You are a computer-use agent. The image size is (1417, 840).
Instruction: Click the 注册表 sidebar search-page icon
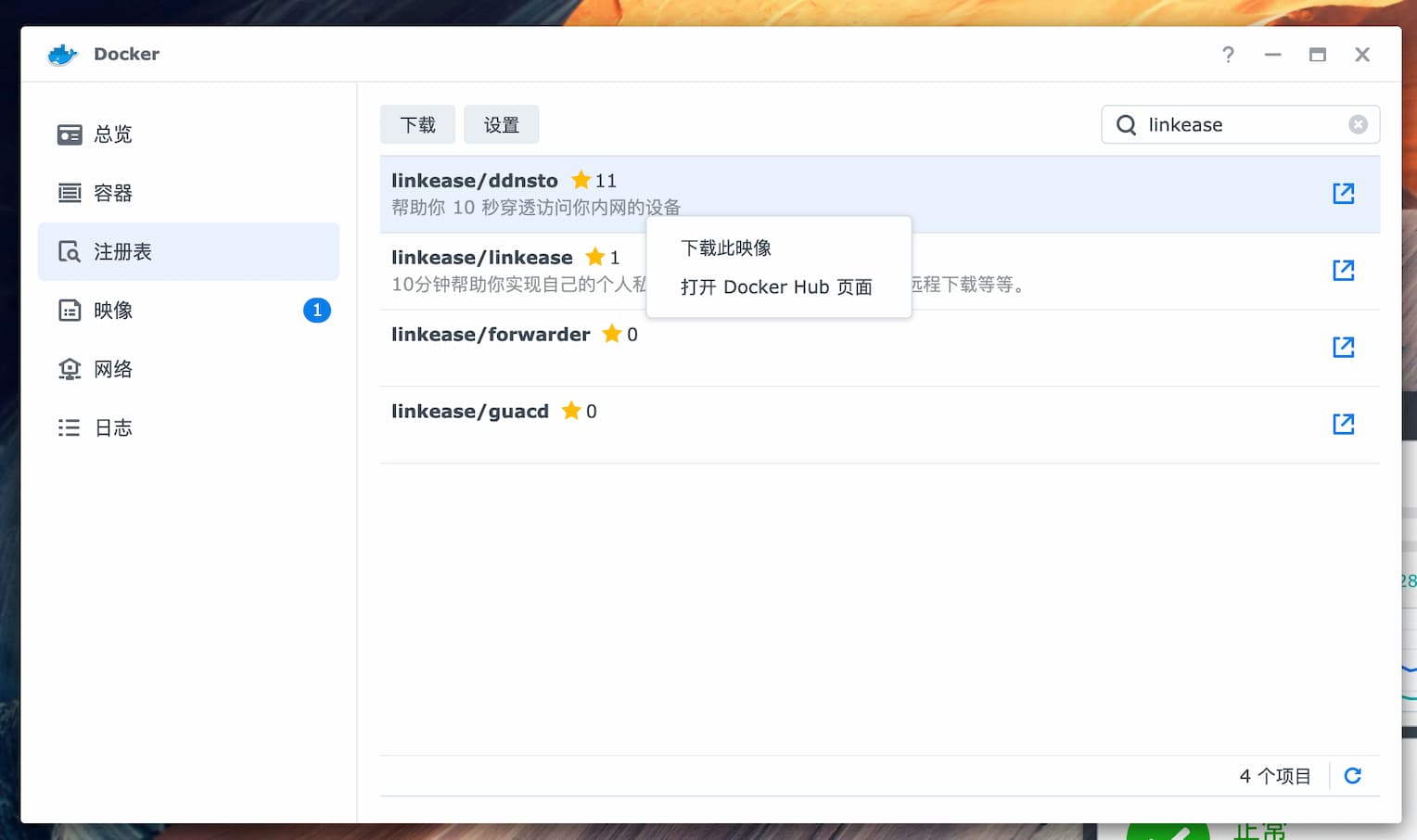click(70, 251)
